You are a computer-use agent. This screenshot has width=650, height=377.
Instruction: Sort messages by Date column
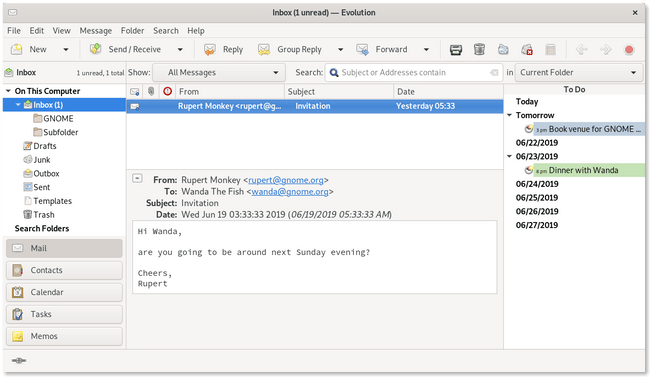click(x=448, y=92)
